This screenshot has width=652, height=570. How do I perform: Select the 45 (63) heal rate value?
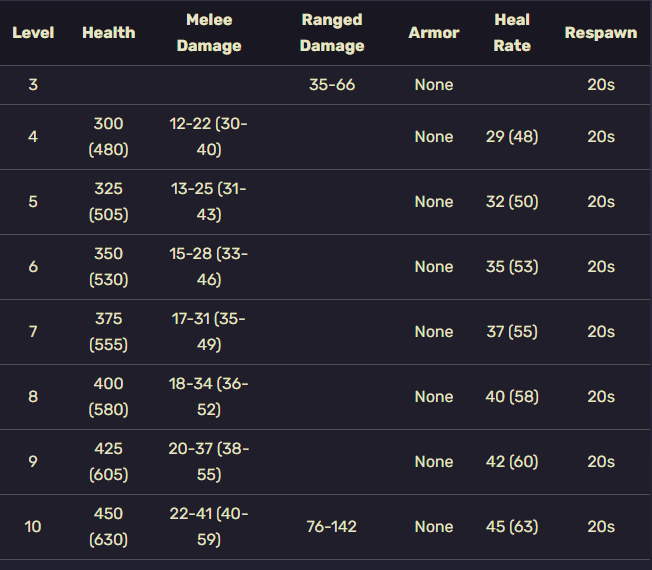[x=512, y=526]
